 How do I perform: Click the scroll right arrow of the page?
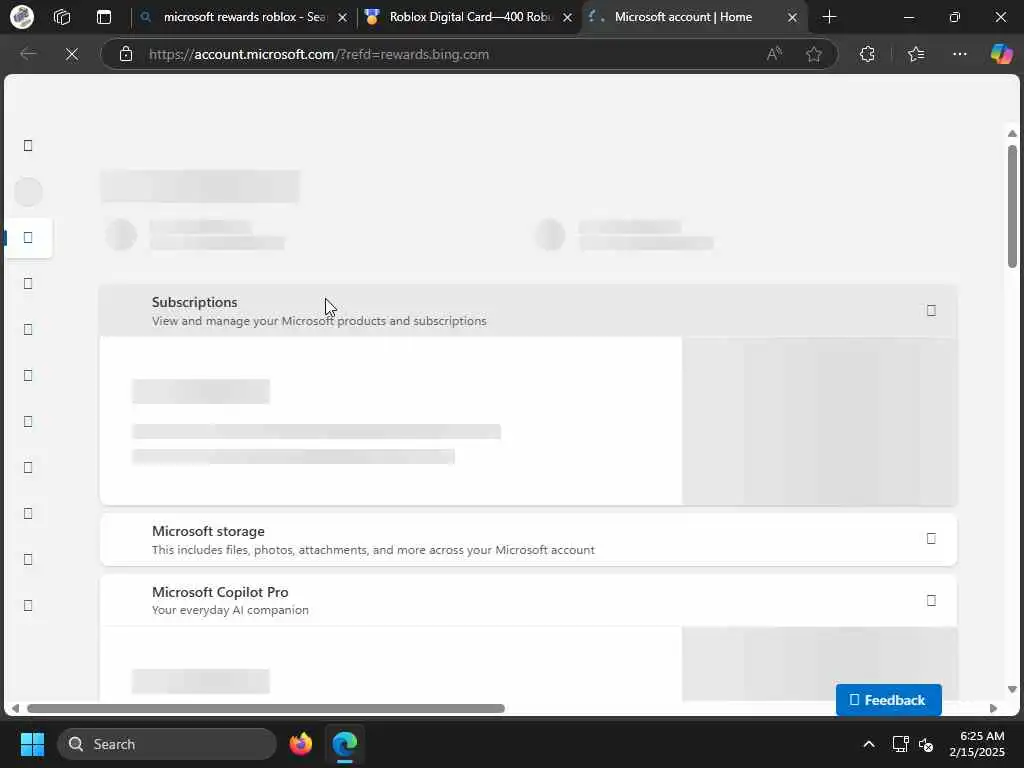(993, 709)
